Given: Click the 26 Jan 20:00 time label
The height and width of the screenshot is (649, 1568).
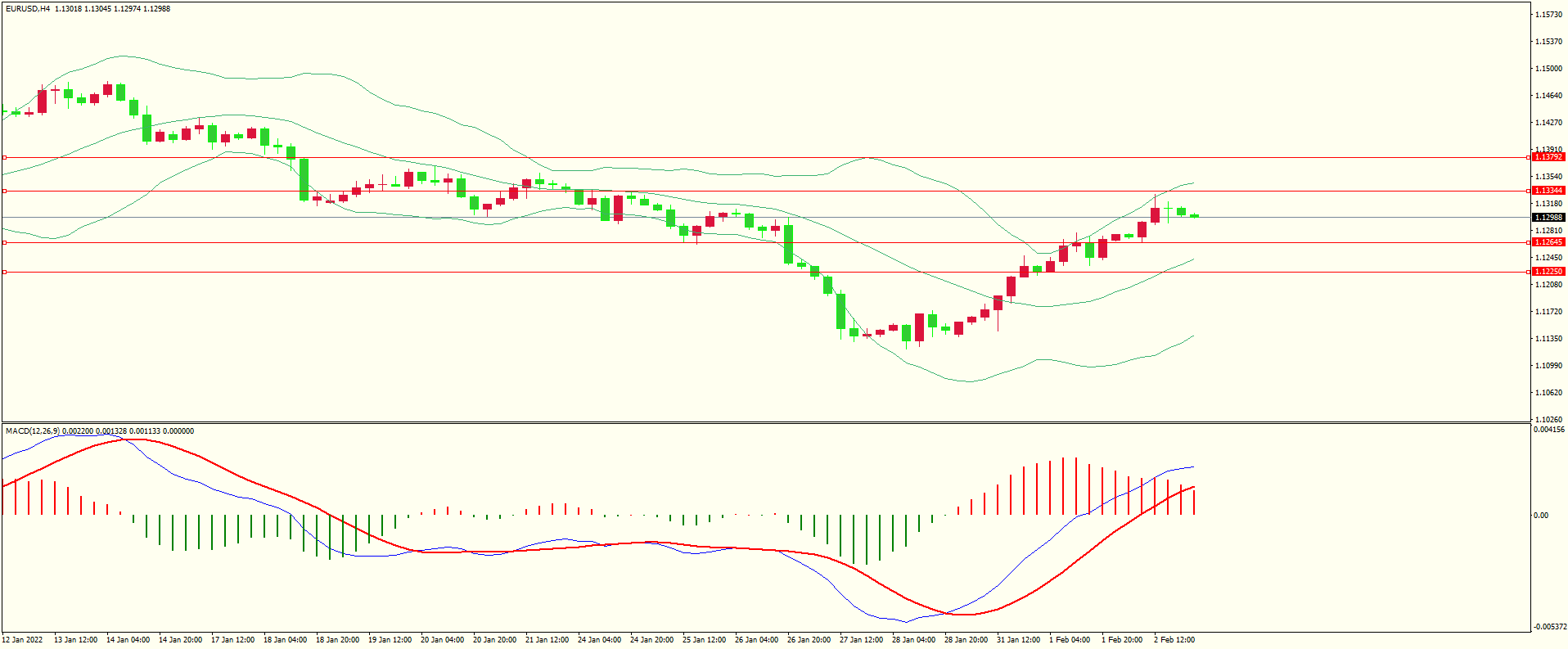Looking at the screenshot, I should 809,640.
